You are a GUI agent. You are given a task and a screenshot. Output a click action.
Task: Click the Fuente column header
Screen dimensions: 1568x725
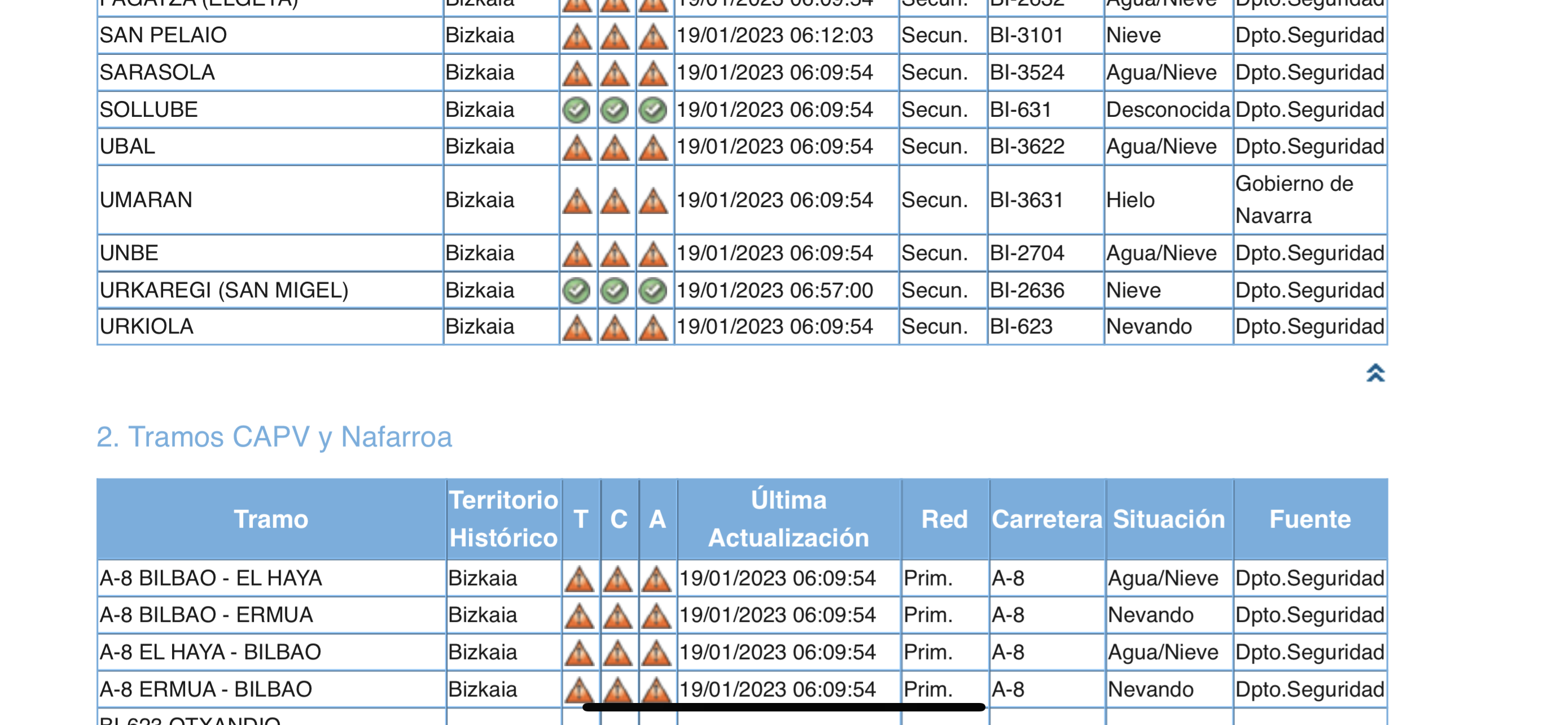tap(1309, 519)
